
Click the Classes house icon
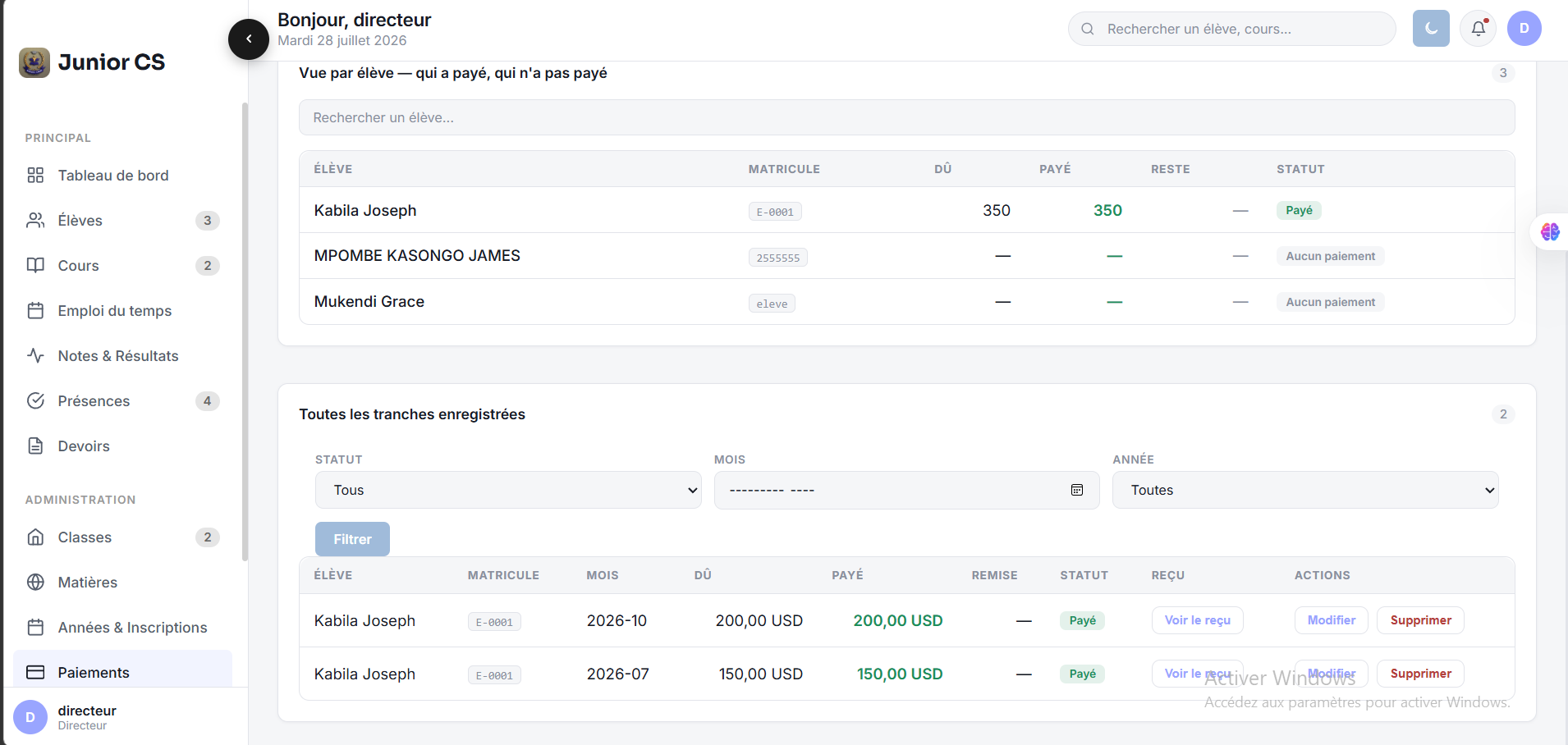pyautogui.click(x=35, y=537)
